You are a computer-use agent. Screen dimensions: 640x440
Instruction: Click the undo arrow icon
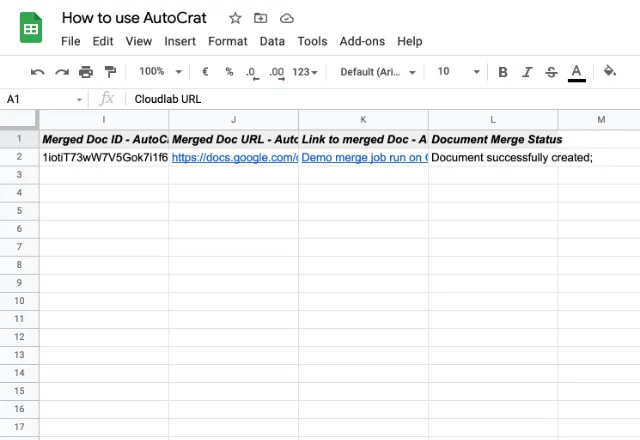(38, 72)
